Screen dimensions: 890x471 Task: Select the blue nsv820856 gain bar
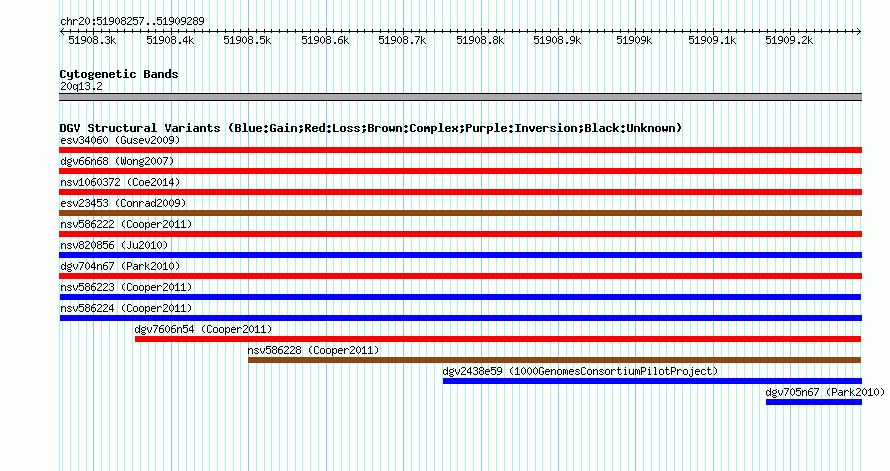click(460, 255)
